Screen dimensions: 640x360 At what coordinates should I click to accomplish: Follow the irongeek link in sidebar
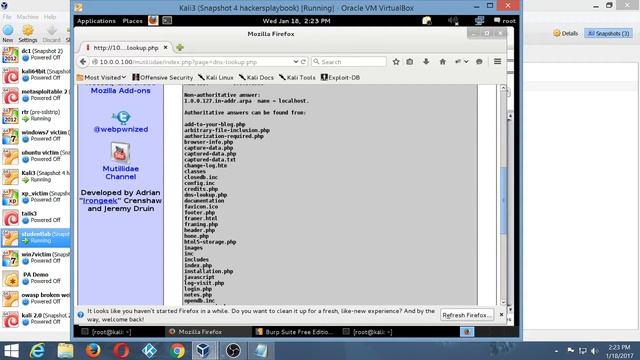100,200
